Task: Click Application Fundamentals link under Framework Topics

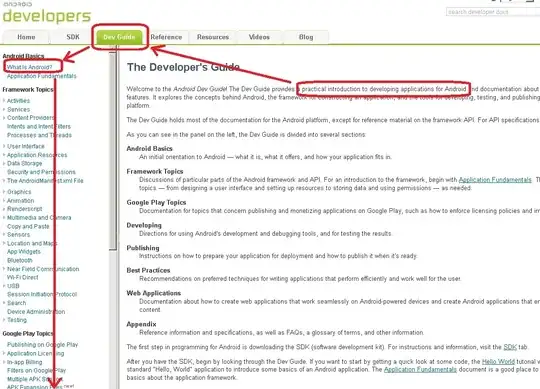Action: pos(495,180)
